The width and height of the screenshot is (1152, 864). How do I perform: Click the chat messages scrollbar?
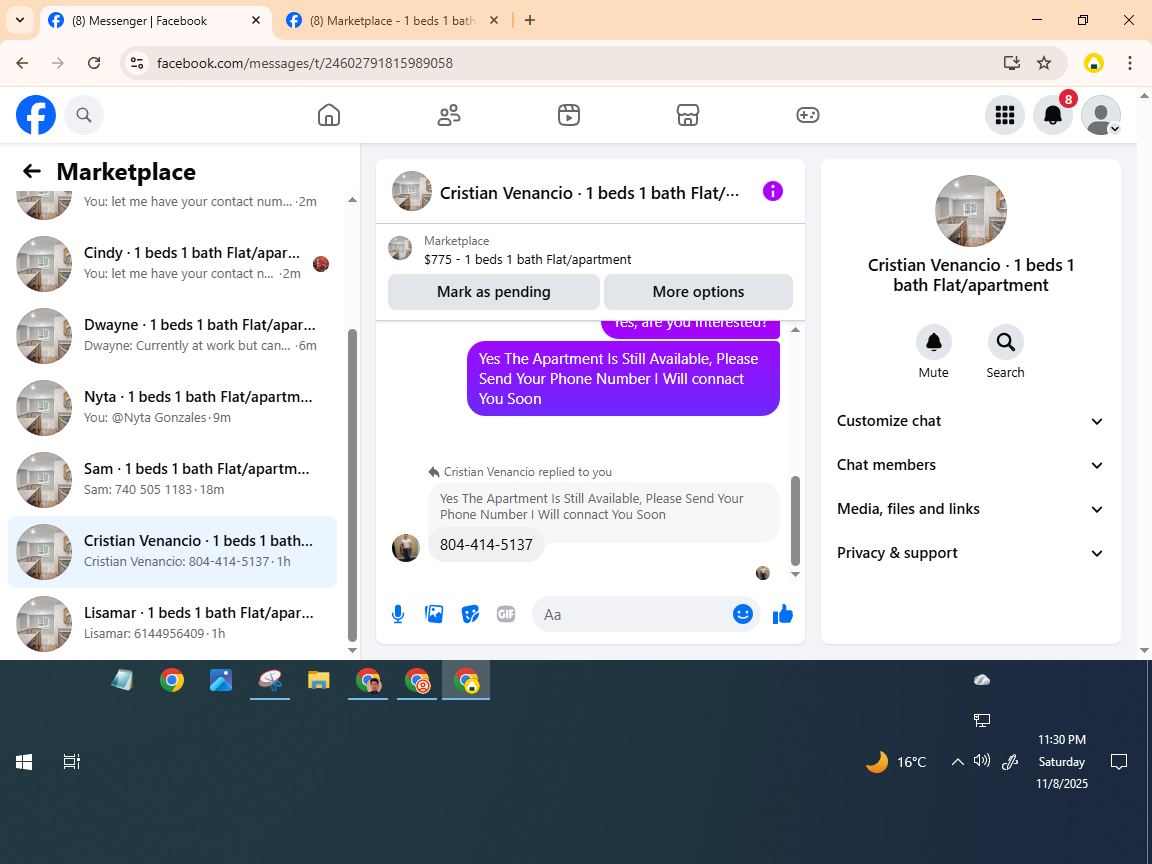[x=795, y=520]
